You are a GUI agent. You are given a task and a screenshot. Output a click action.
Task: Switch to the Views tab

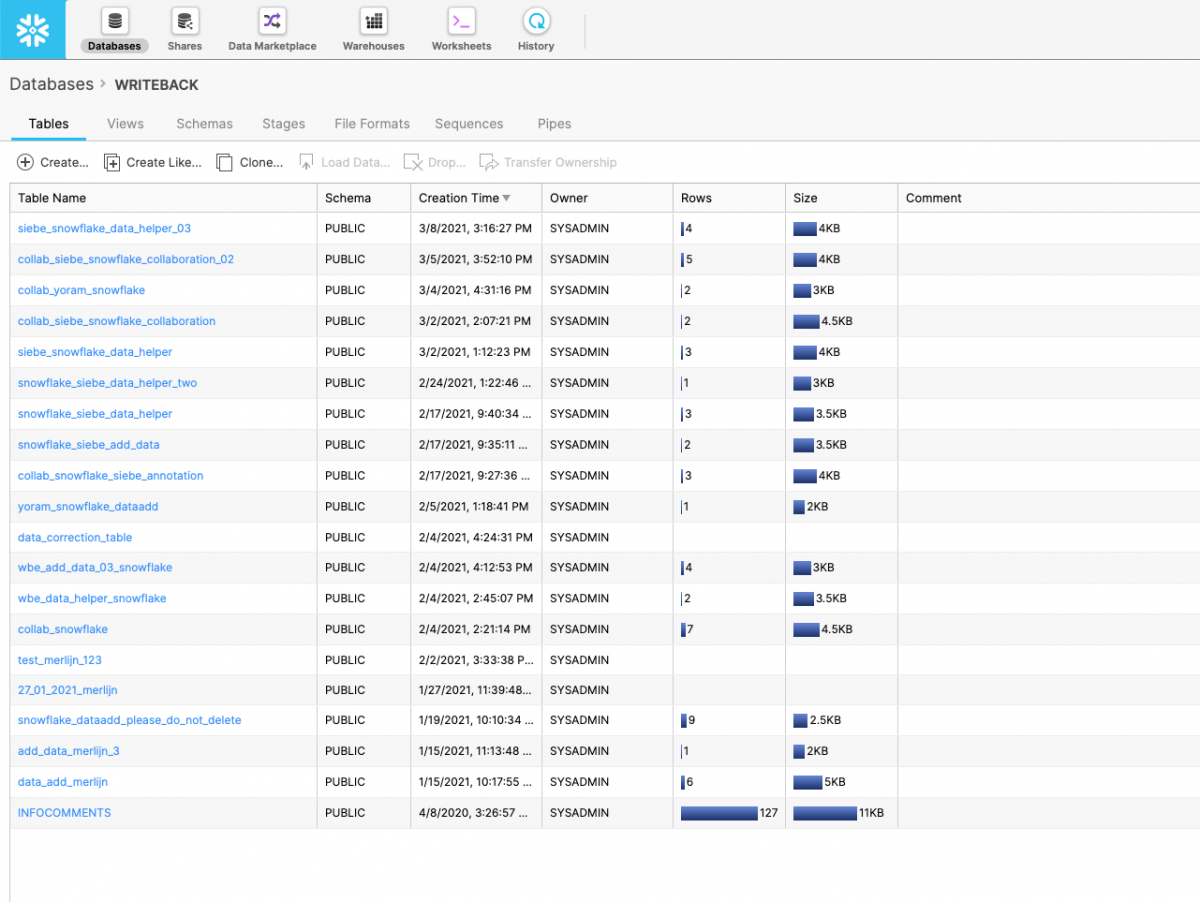click(x=124, y=123)
